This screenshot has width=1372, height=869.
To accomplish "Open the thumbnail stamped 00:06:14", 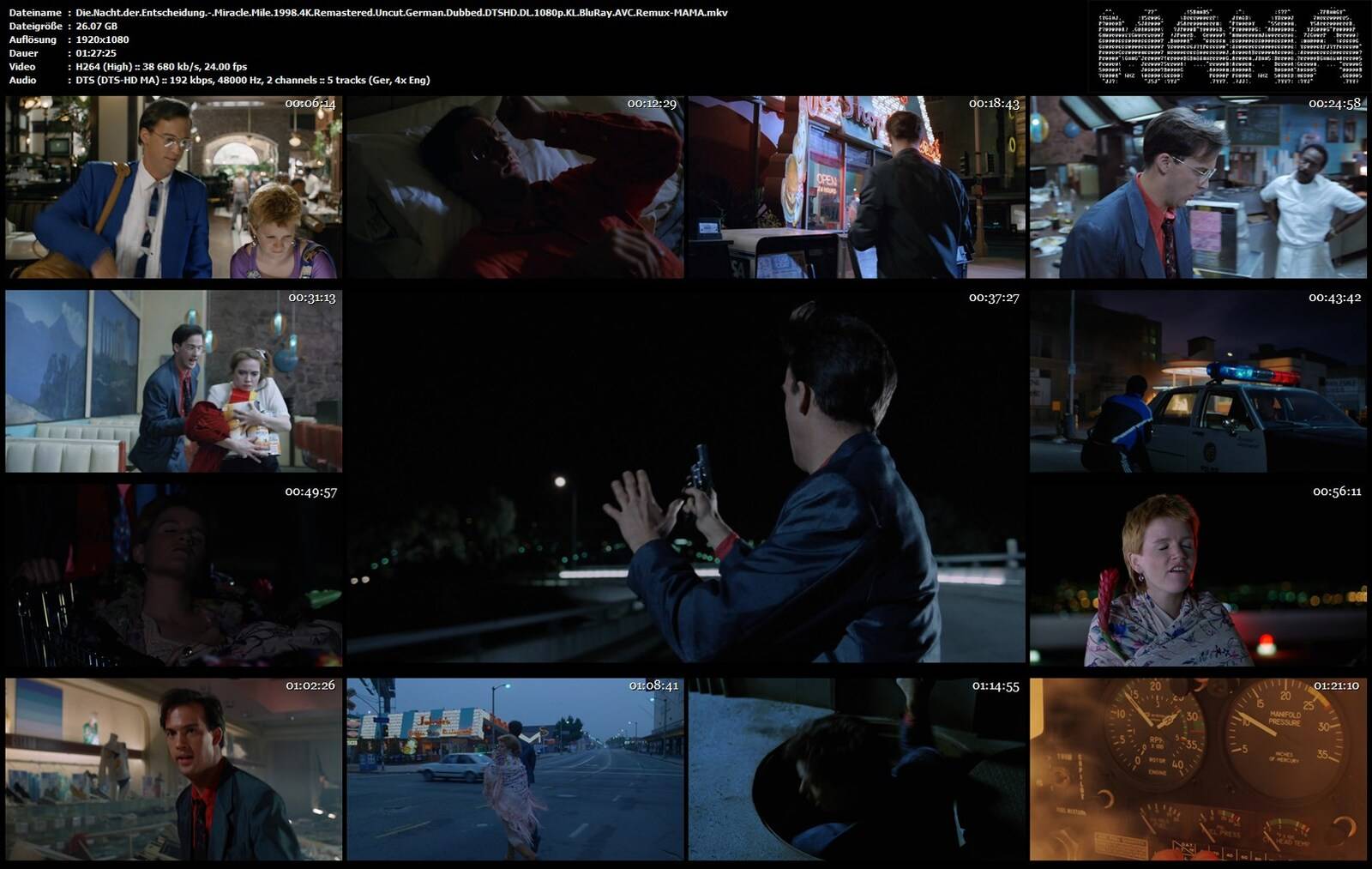I will [173, 187].
